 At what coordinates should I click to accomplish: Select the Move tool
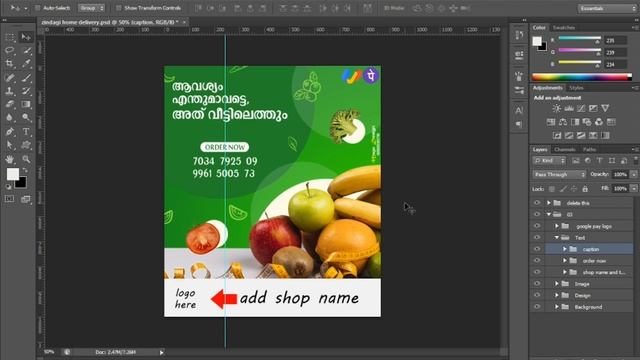(26, 37)
